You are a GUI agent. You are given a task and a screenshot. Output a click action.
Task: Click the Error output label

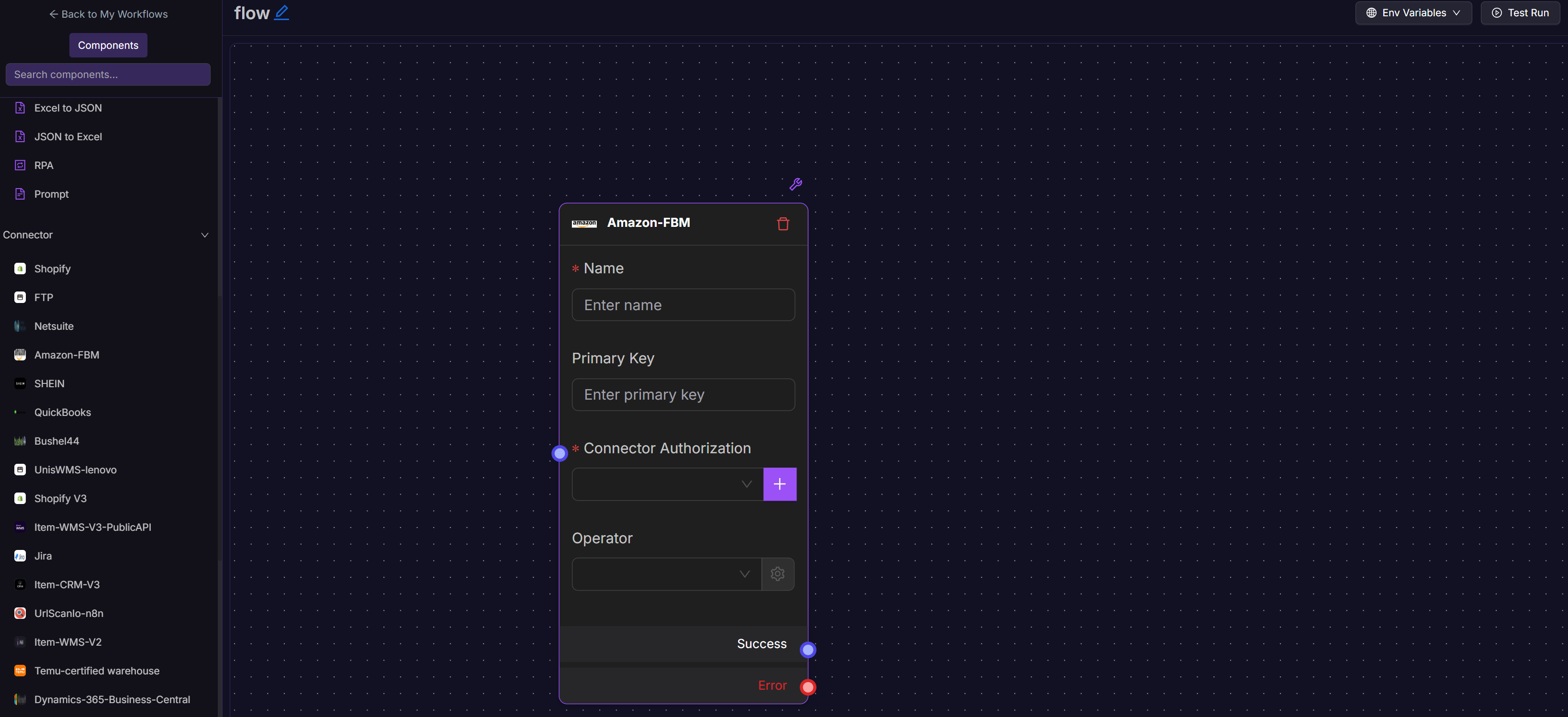pos(772,685)
